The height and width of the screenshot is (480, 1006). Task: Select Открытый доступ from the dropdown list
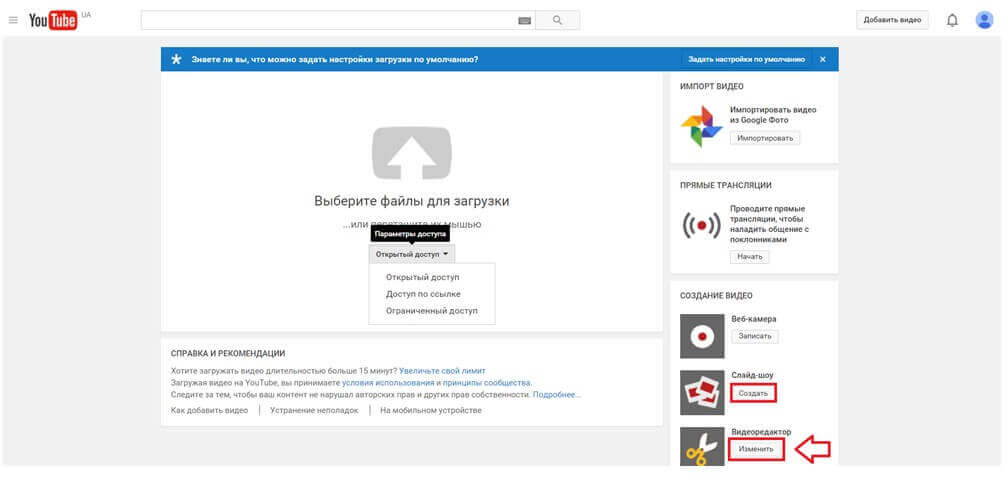tap(423, 277)
